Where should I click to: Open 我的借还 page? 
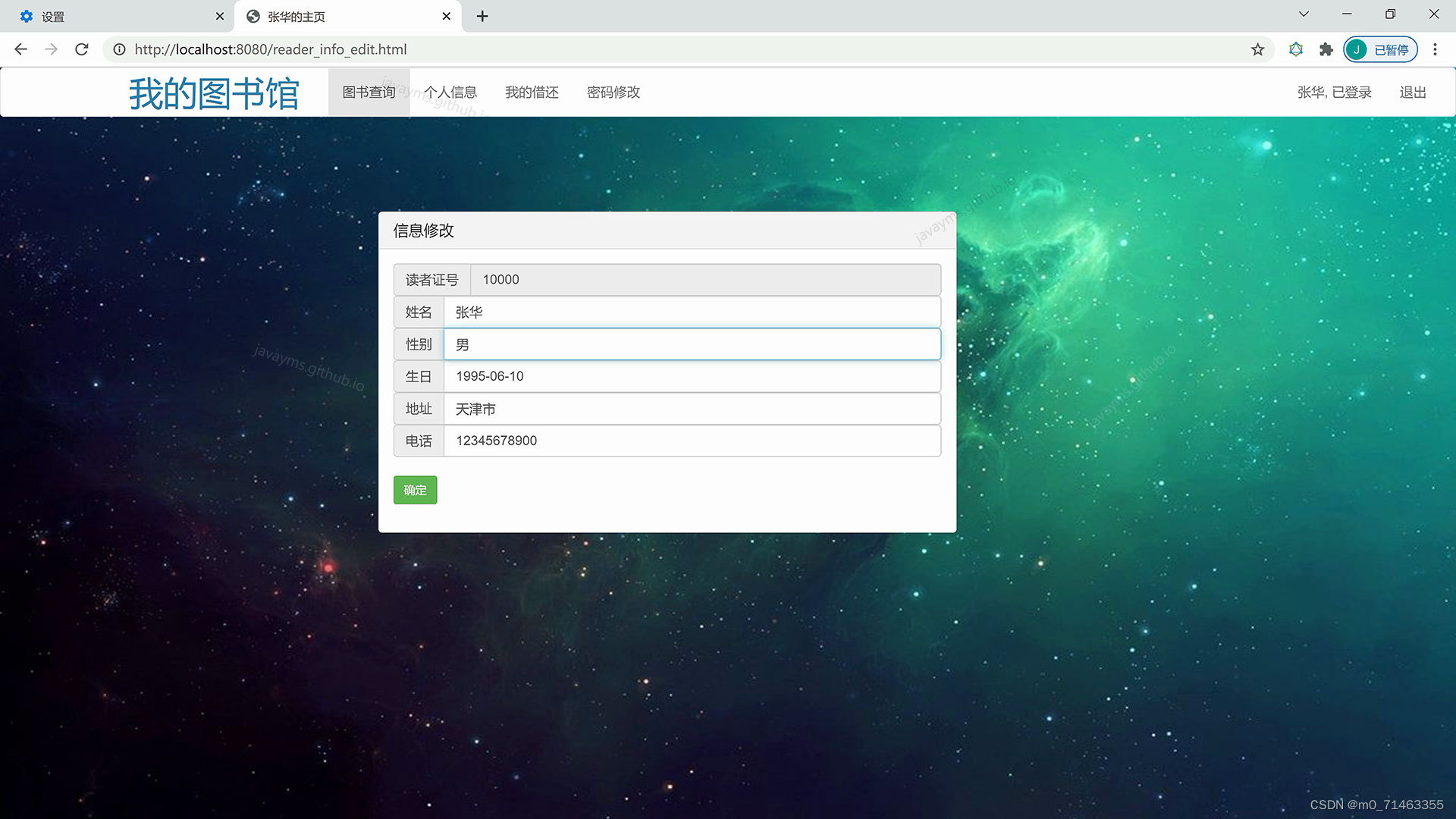tap(532, 93)
